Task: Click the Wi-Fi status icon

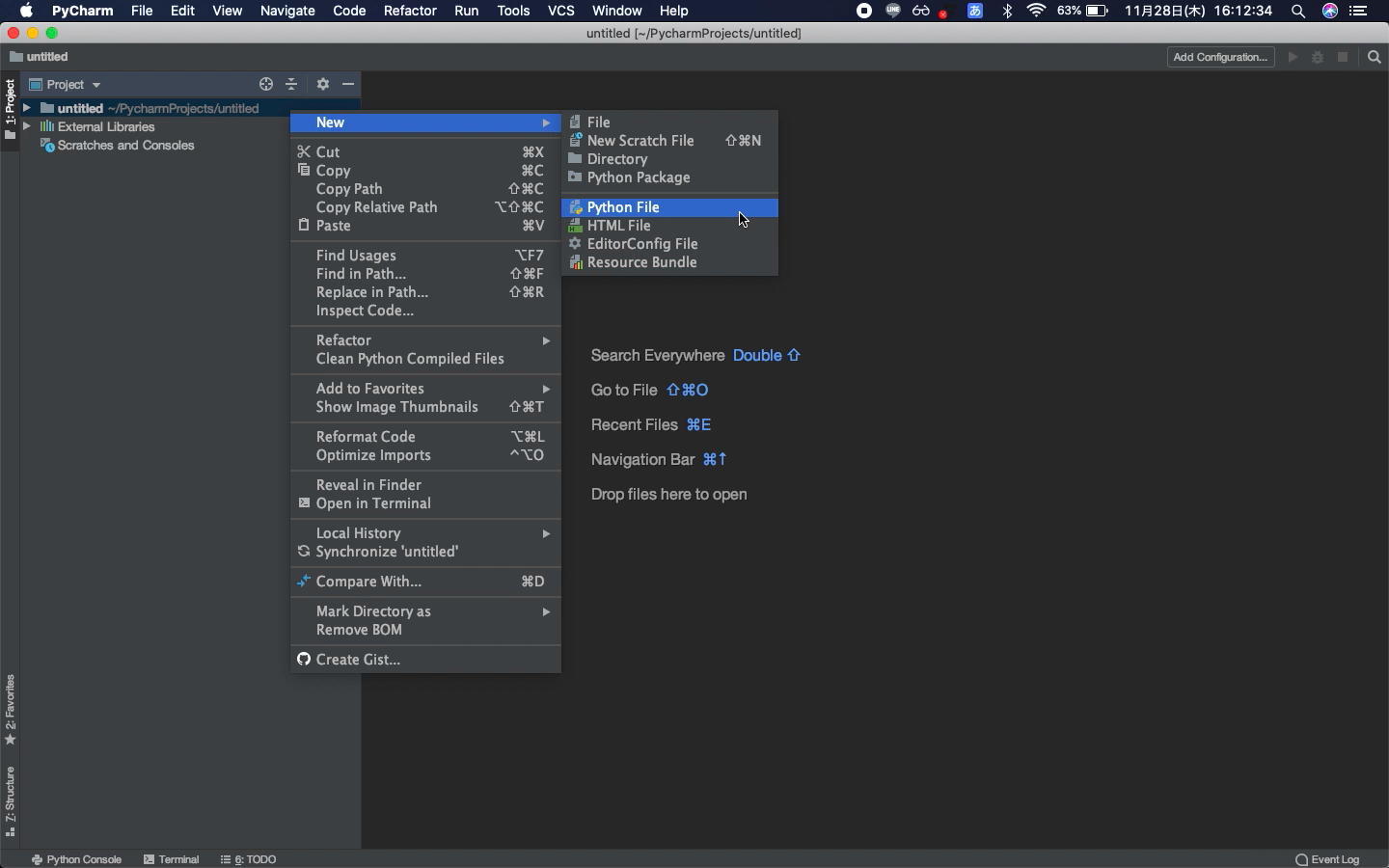Action: (1037, 11)
